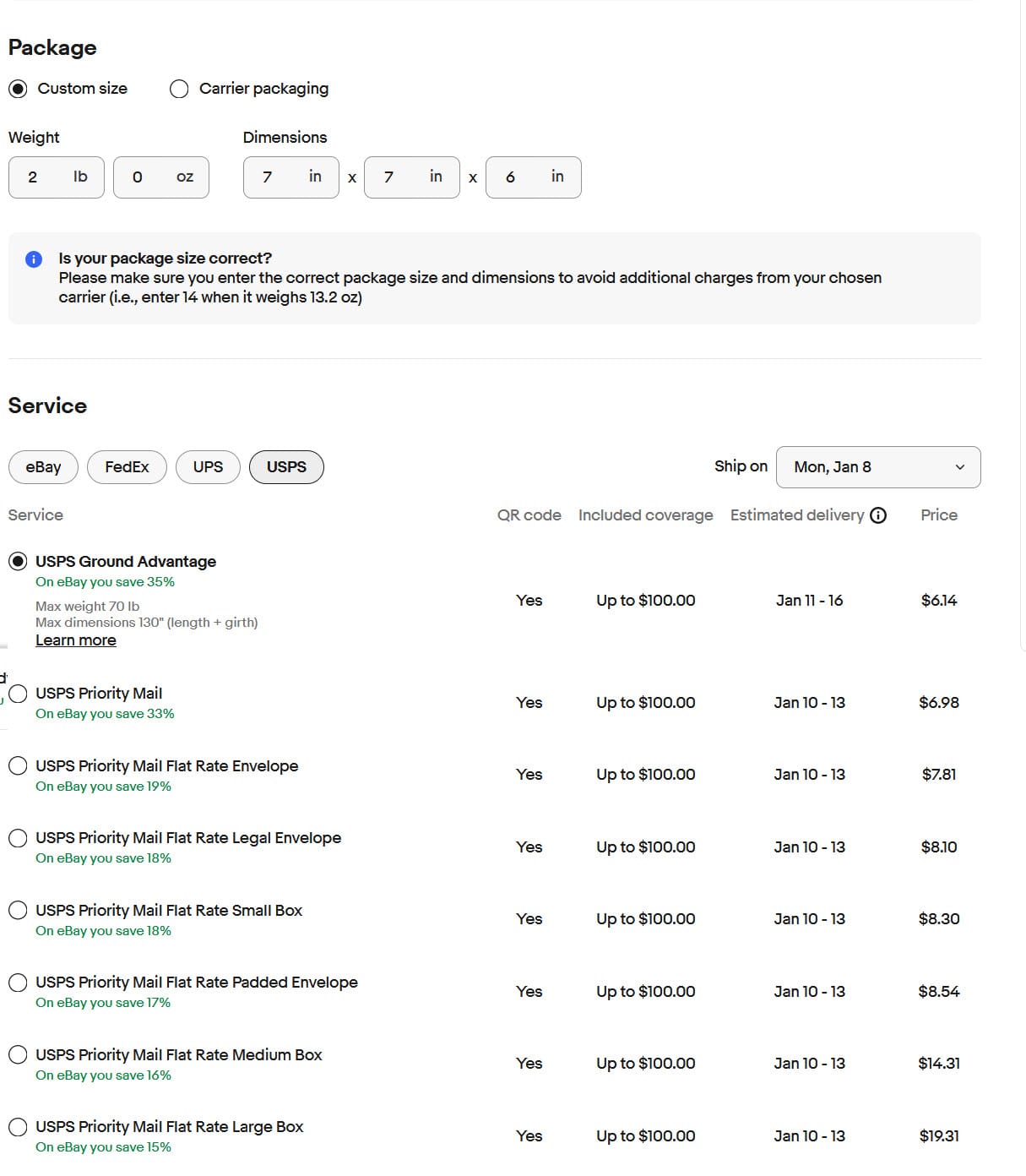This screenshot has height=1176, width=1026.
Task: Click the $8.10 Legal Envelope price
Action: (939, 847)
